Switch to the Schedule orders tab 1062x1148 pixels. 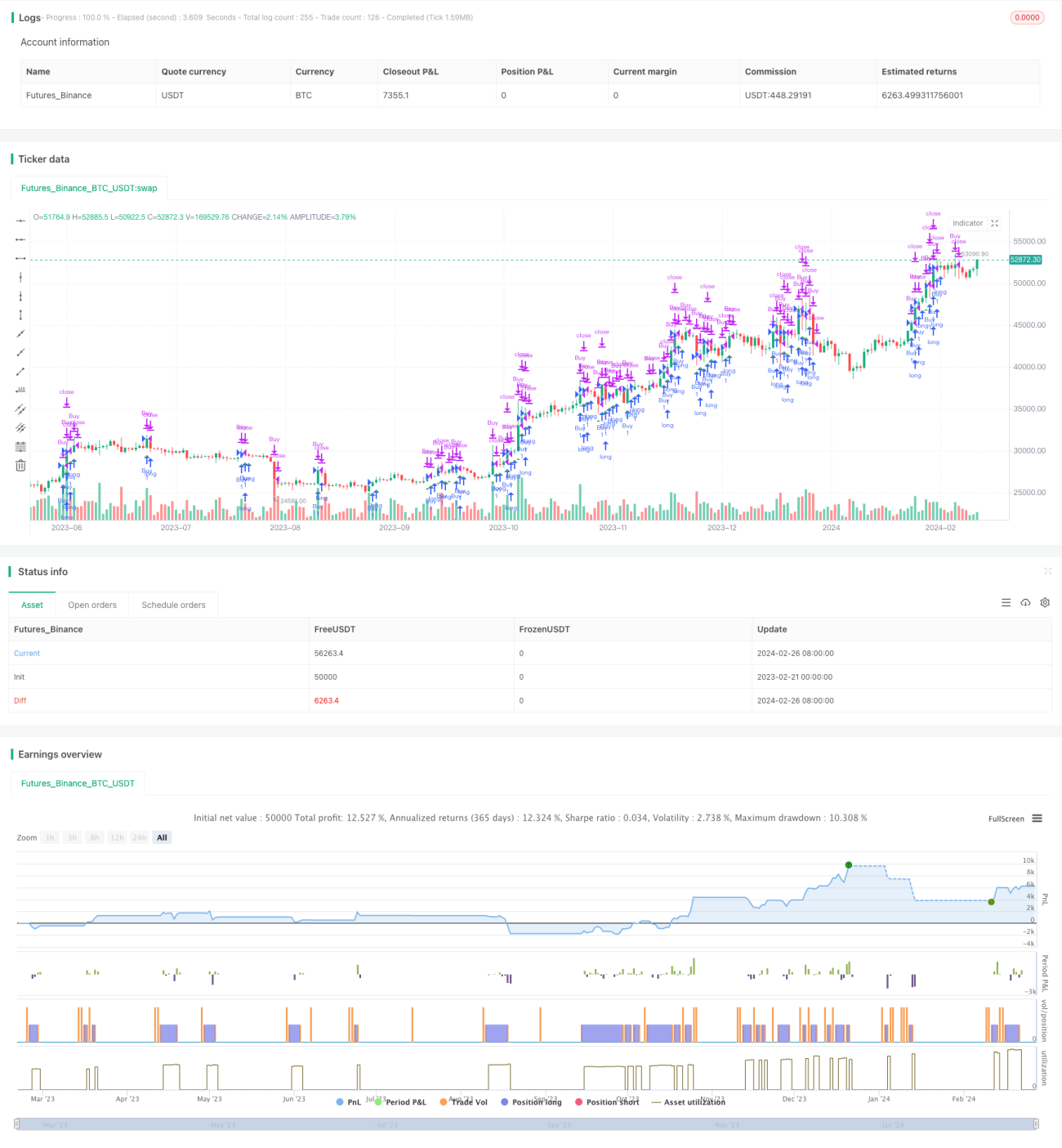click(x=173, y=605)
